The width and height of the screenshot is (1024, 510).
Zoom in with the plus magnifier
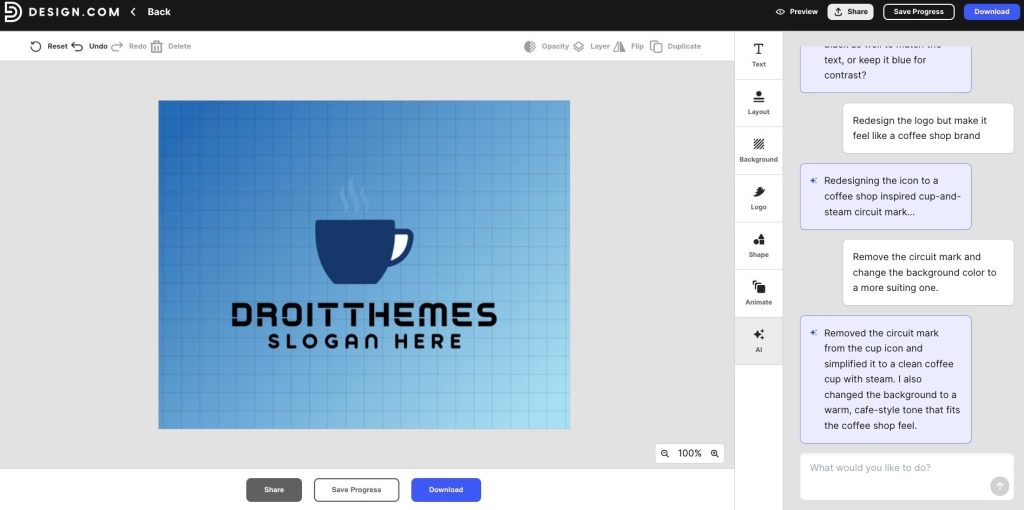(x=714, y=453)
